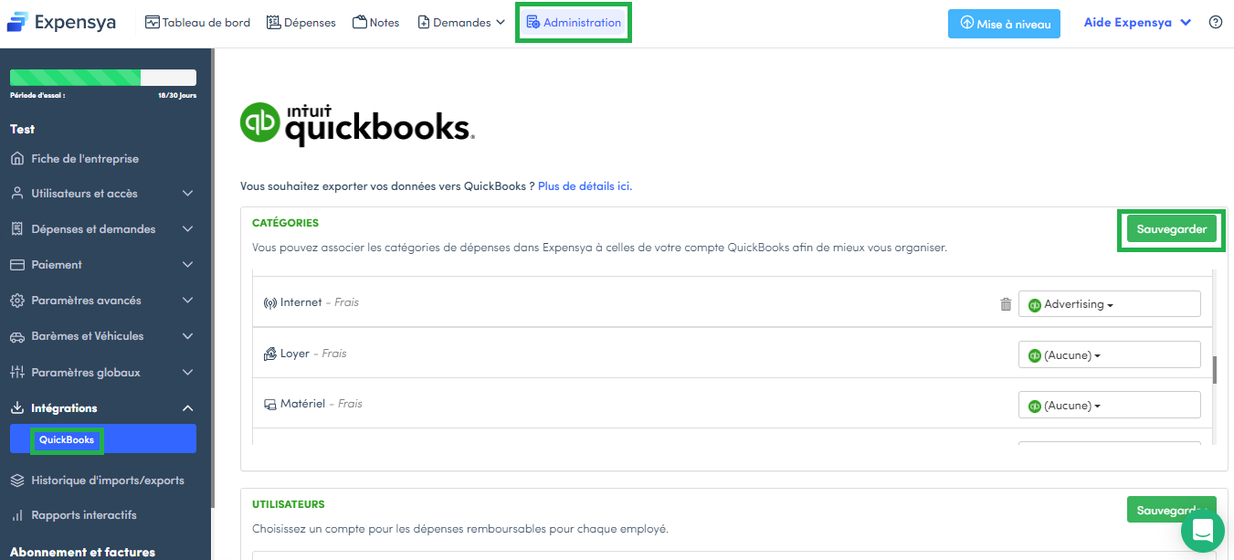The image size is (1234, 560).
Task: Click the receipt icon beside Dépenses et demandes
Action: click(17, 229)
